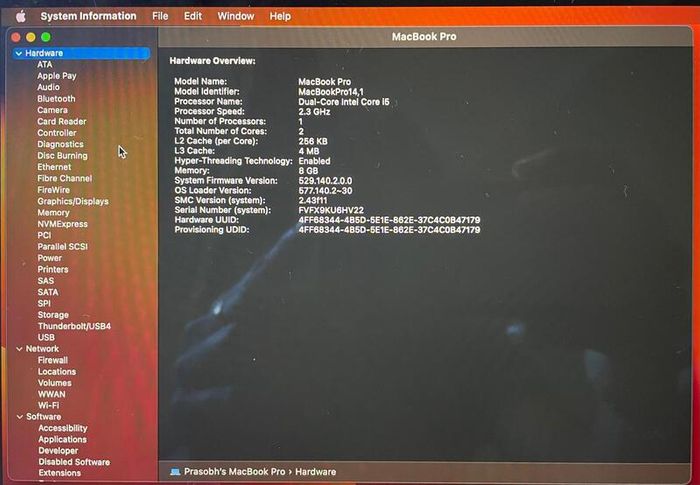This screenshot has width=700, height=485.
Task: Select Bluetooth in the sidebar
Action: [56, 99]
